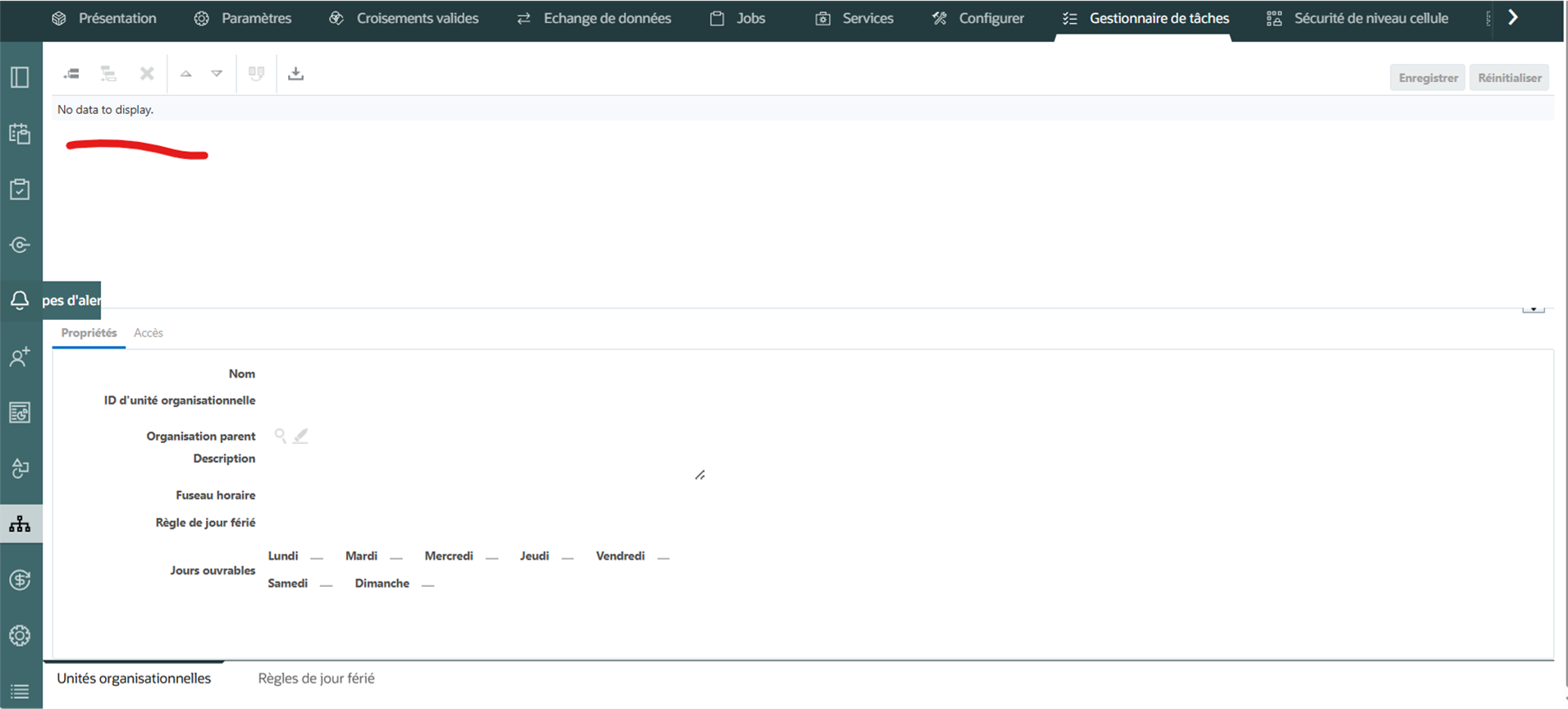The image size is (1568, 709).
Task: Open the alert types bell icon
Action: [20, 300]
